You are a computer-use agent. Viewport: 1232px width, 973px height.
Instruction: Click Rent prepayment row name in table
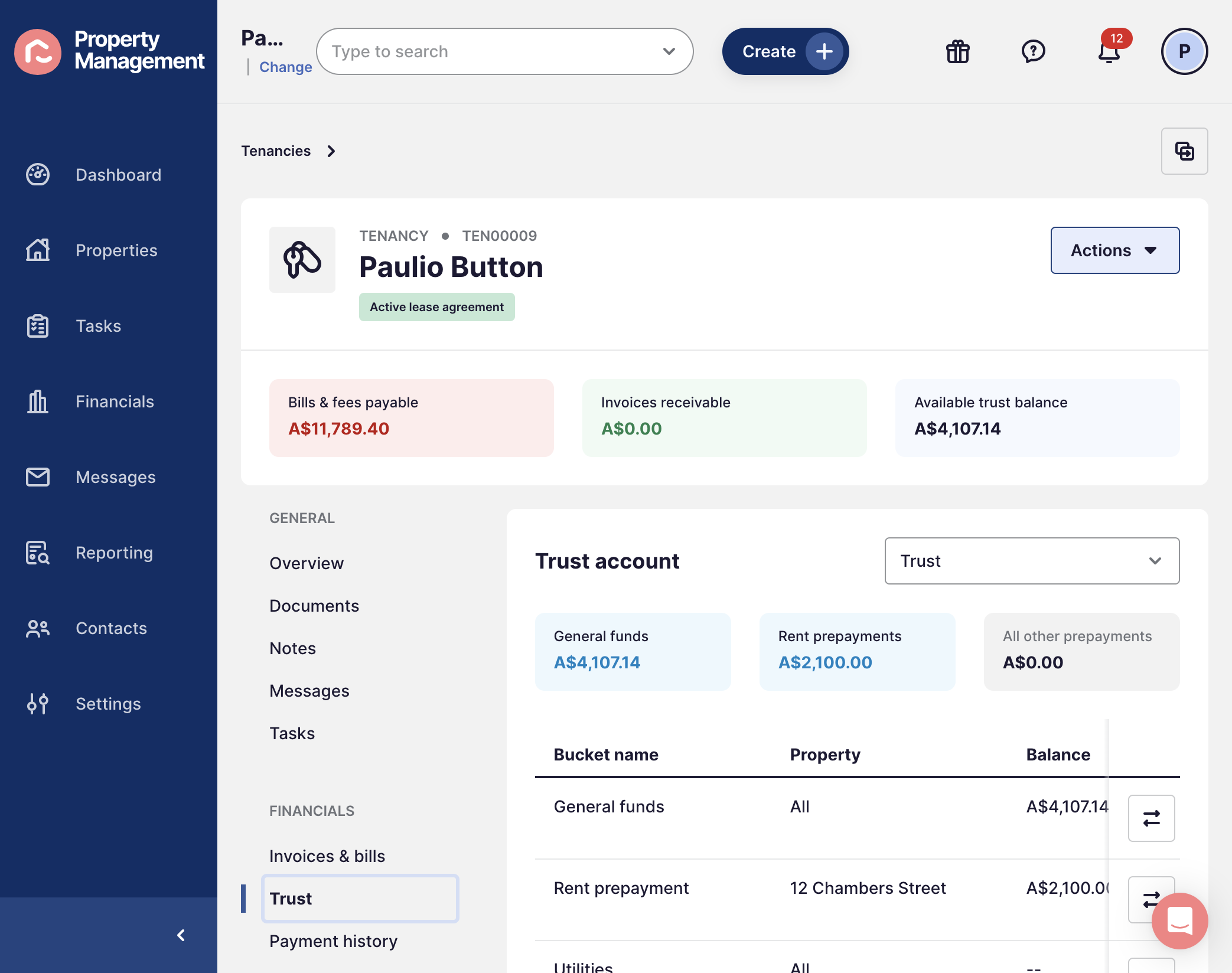point(621,888)
